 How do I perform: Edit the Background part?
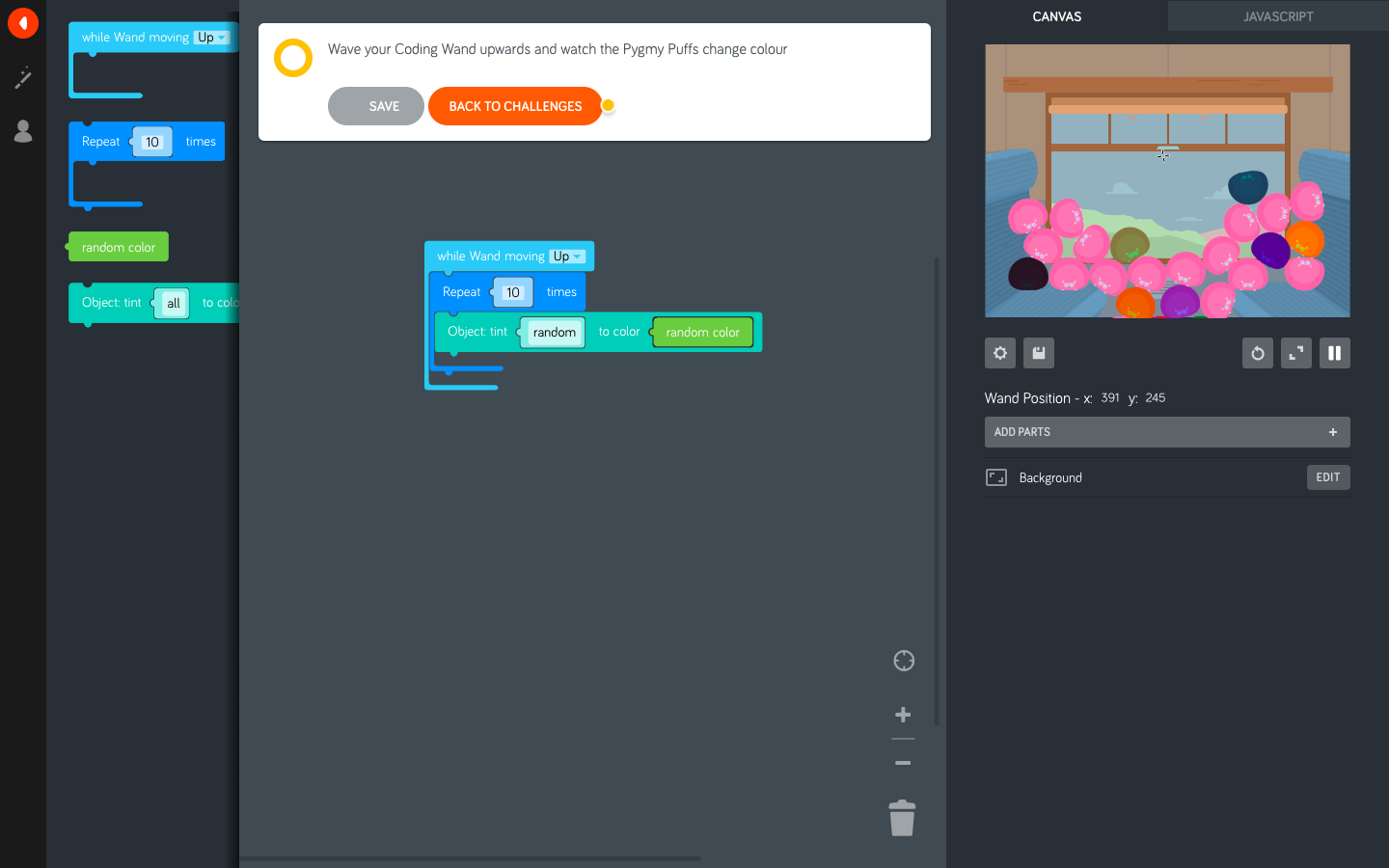[1328, 477]
